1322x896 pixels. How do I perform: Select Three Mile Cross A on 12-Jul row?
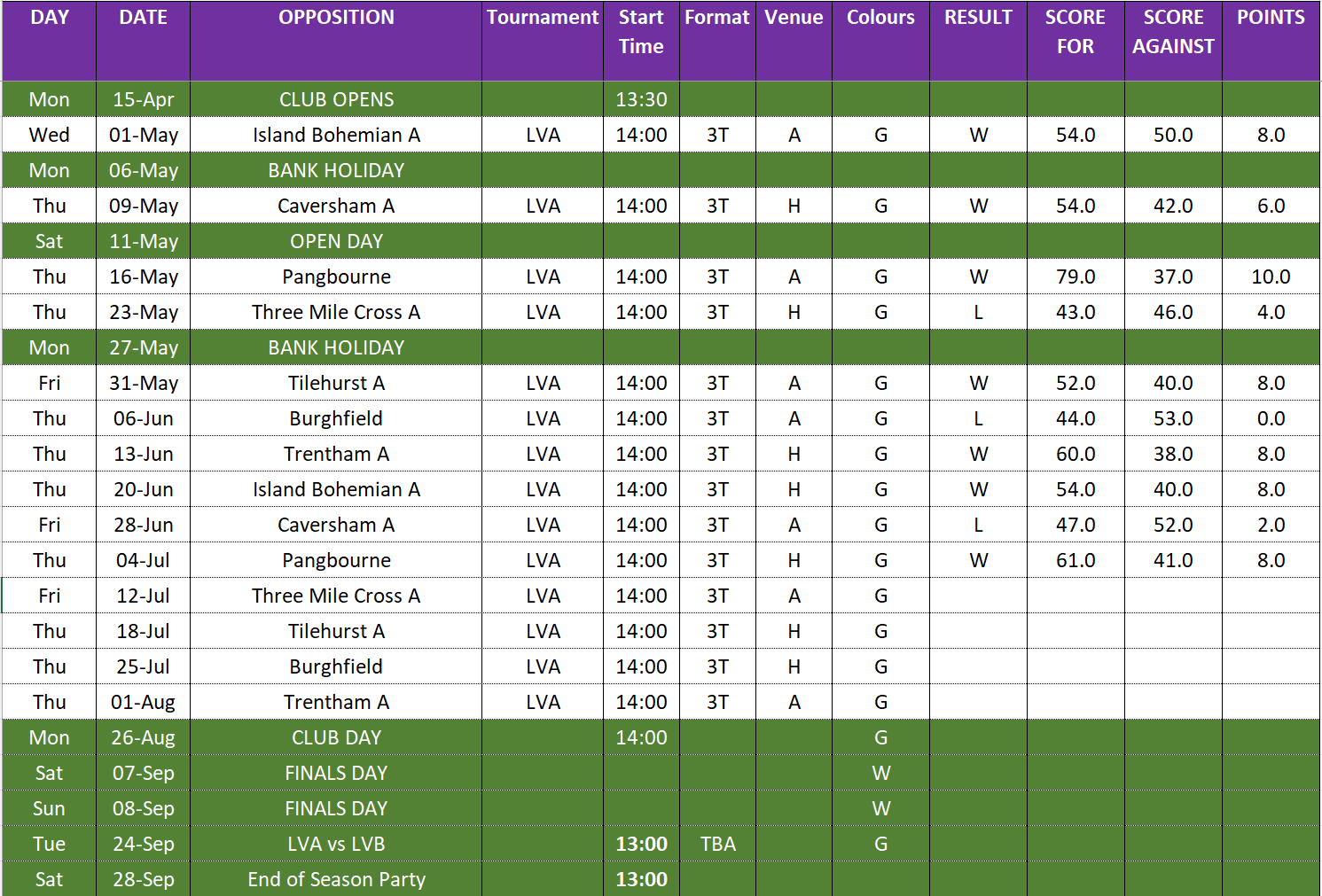(x=336, y=596)
